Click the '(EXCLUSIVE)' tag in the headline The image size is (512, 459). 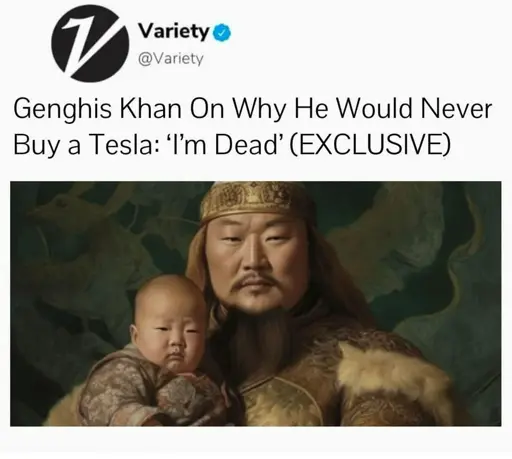pyautogui.click(x=370, y=145)
